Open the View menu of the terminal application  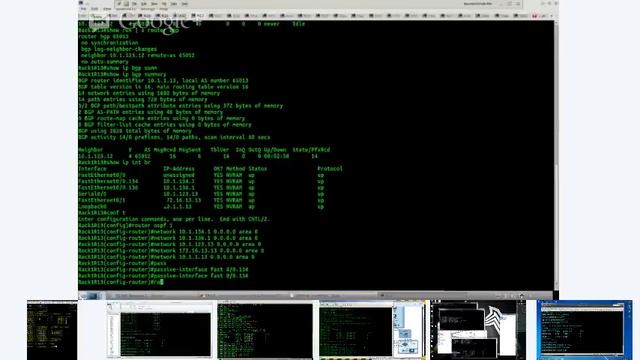pos(107,9)
